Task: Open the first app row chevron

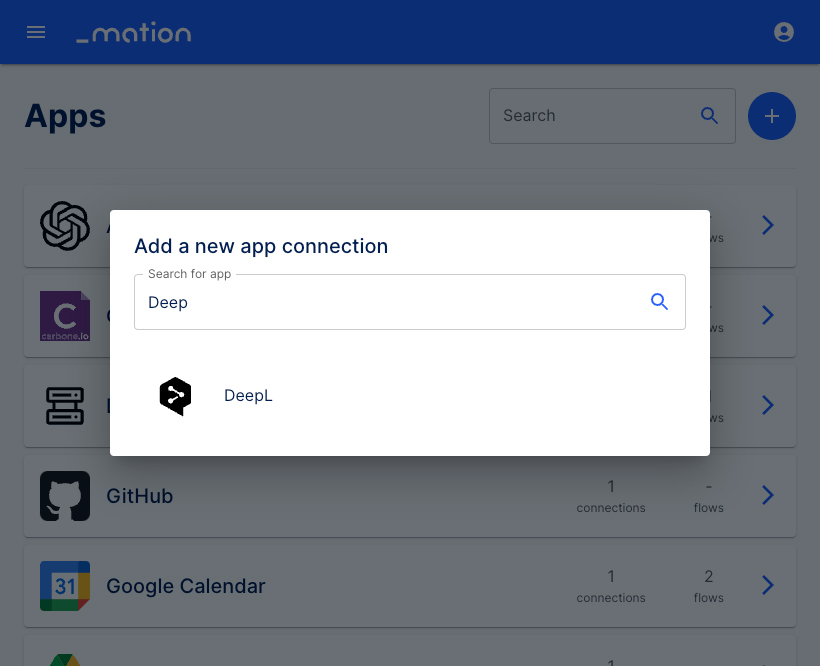Action: pos(768,225)
